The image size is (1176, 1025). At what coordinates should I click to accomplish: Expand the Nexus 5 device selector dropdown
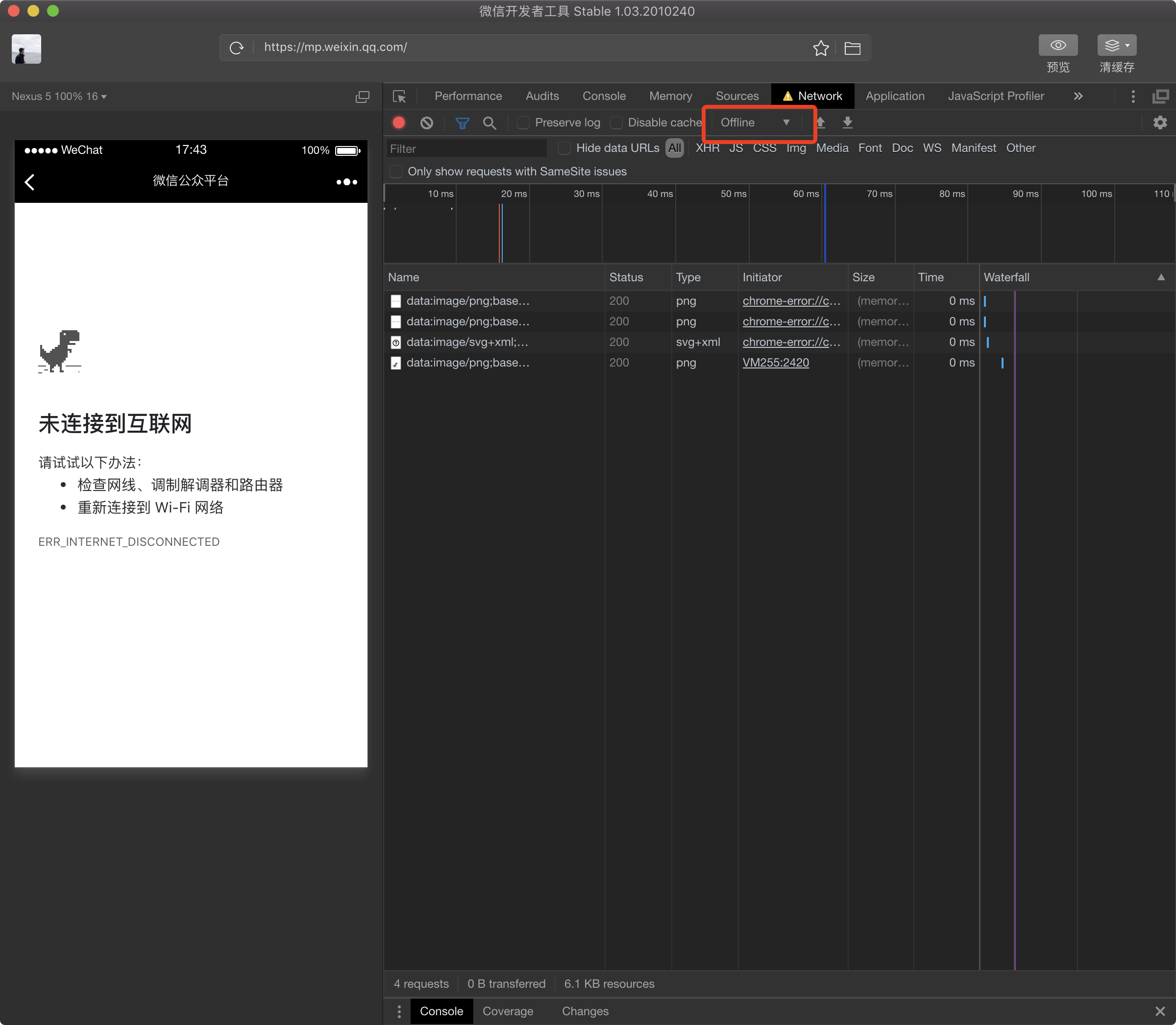[x=59, y=97]
